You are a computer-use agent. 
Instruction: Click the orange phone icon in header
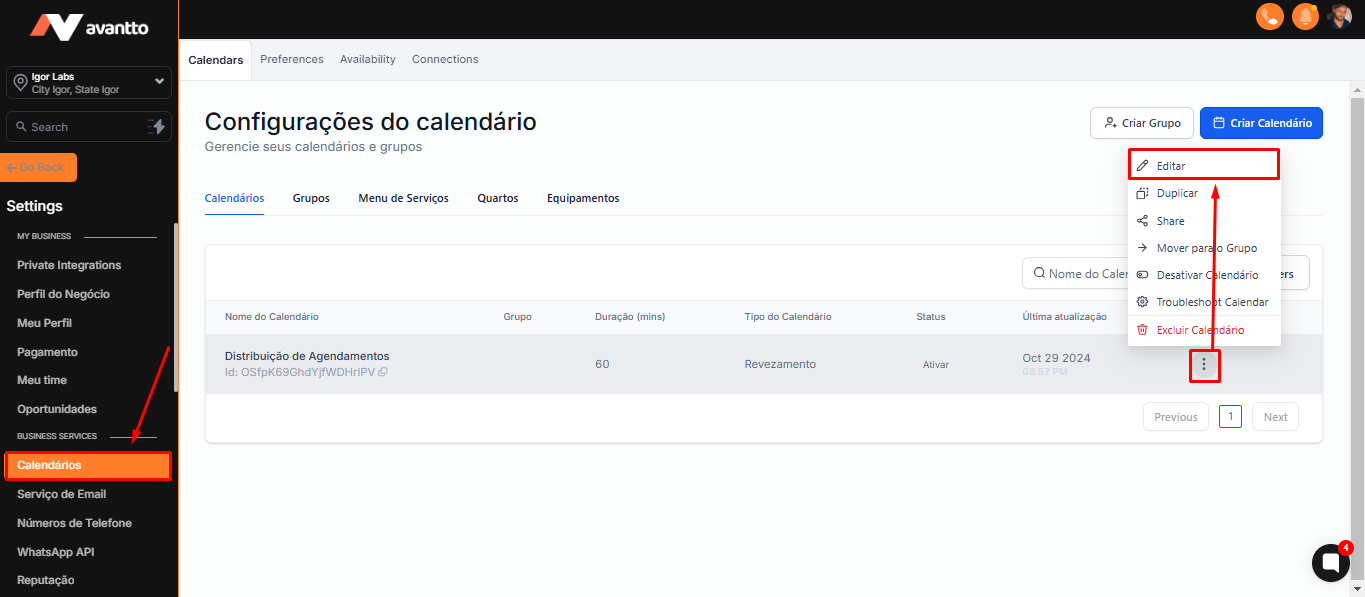point(1269,17)
